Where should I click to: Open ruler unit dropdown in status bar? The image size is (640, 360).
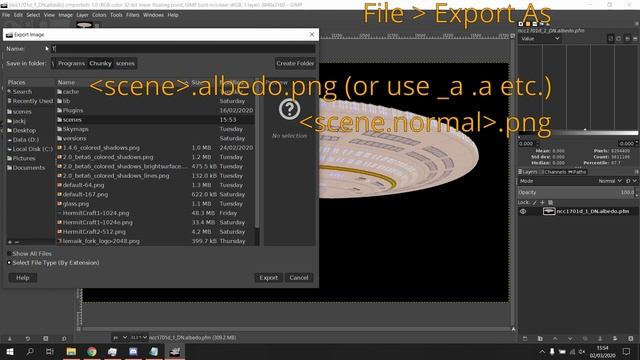120,338
